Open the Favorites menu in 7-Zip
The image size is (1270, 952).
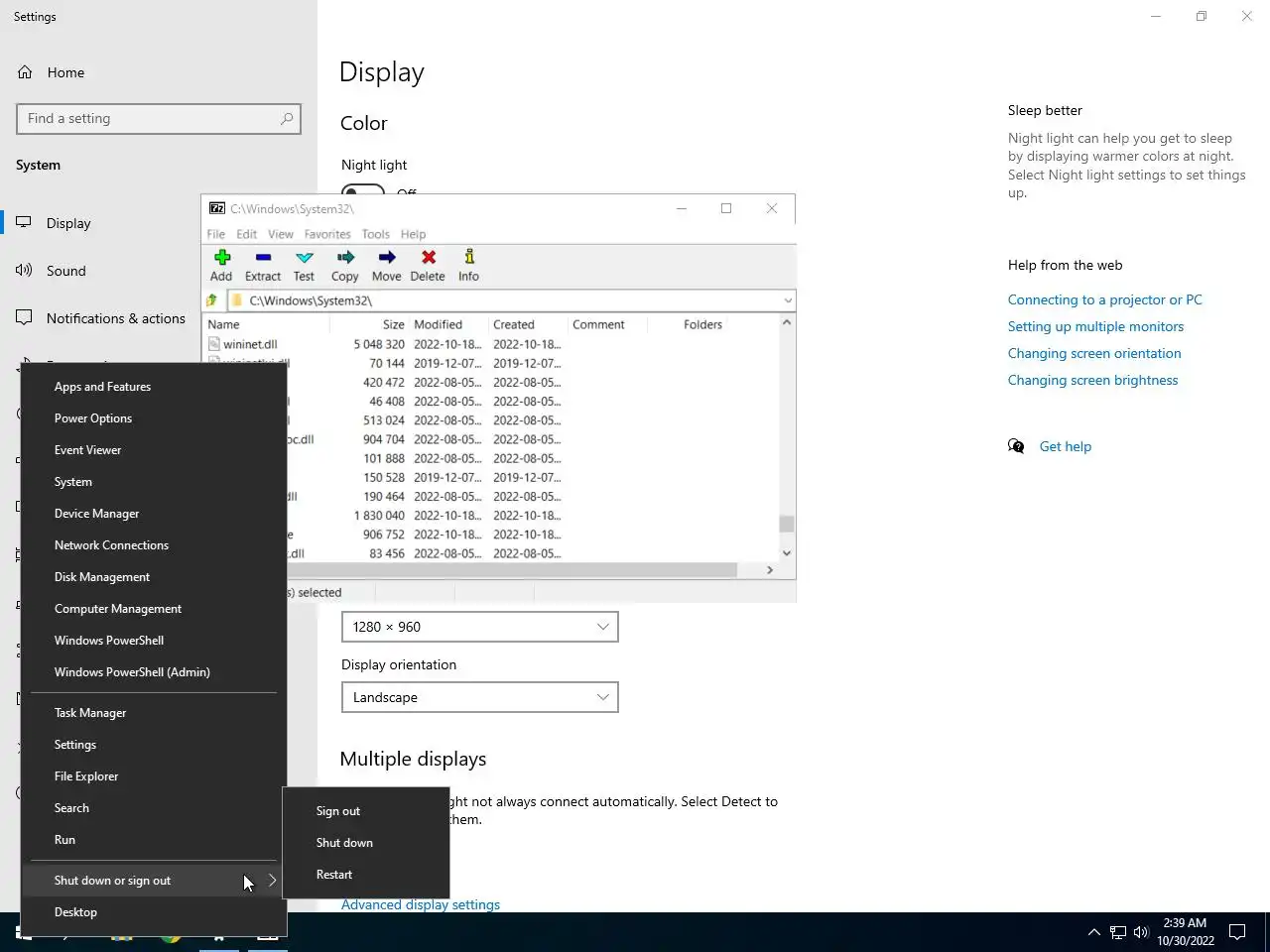pyautogui.click(x=327, y=234)
